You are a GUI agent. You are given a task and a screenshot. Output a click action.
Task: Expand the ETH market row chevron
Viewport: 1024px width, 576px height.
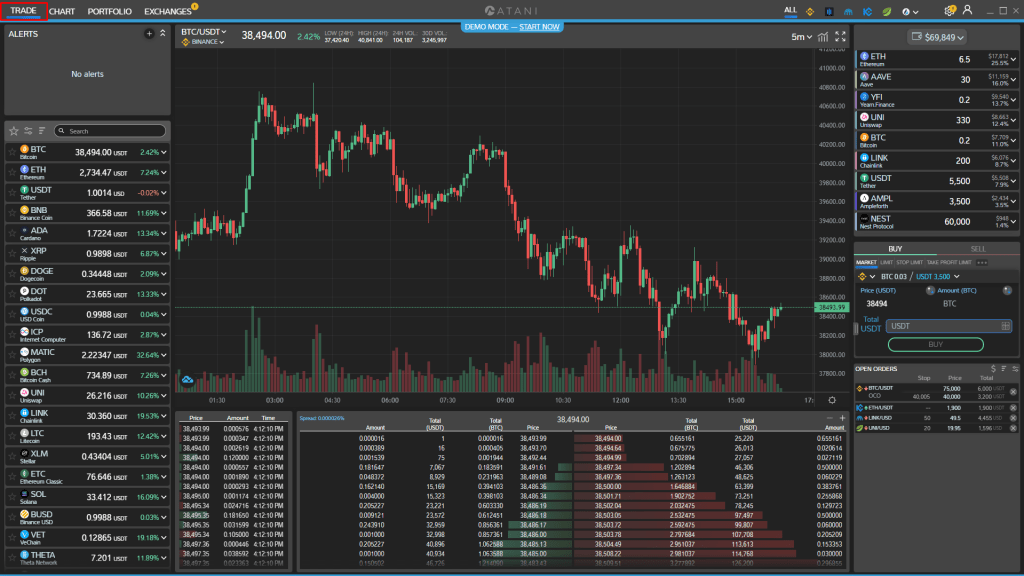click(x=164, y=172)
